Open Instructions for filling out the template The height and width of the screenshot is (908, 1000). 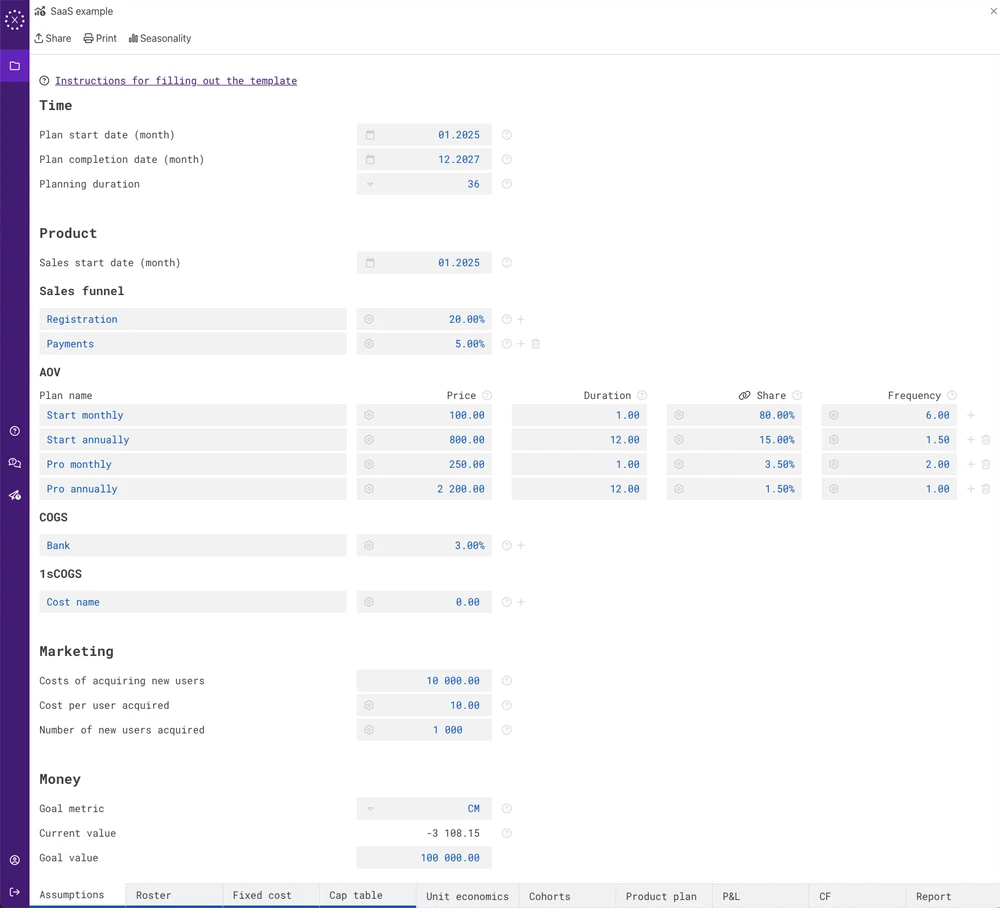pyautogui.click(x=176, y=81)
